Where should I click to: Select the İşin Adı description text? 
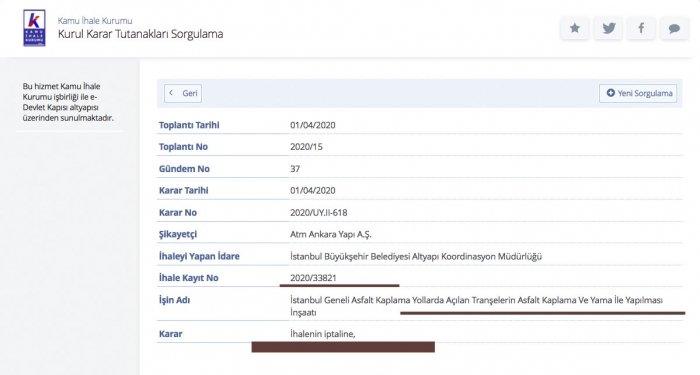[x=476, y=306]
